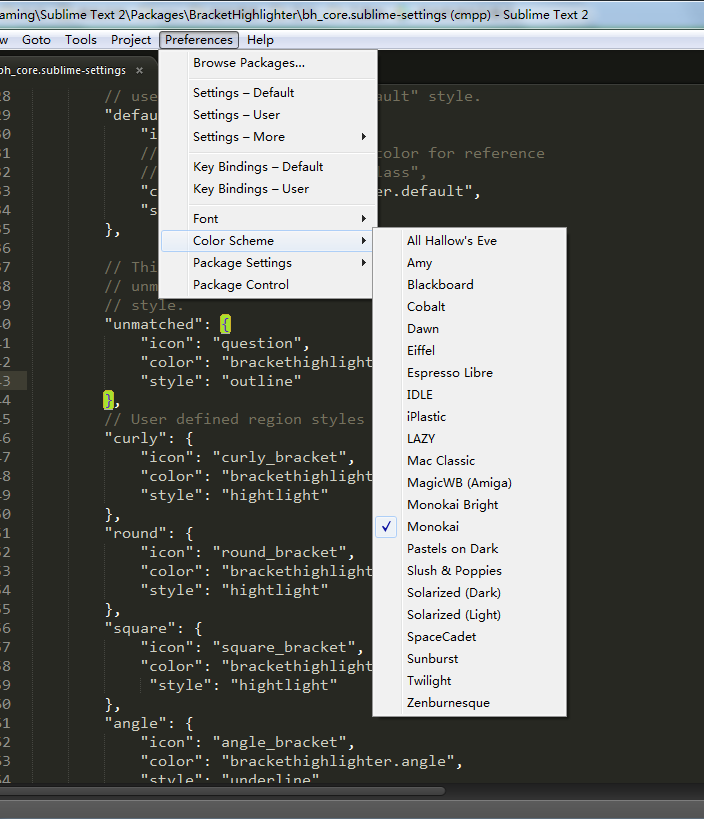Click "square_bracket" string in editor
Viewport: 704px width, 819px height.
pyautogui.click(x=284, y=648)
